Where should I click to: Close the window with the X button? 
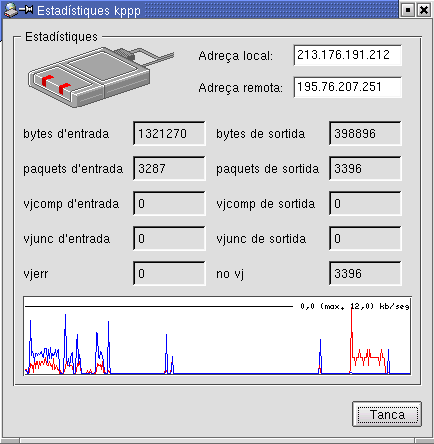(424, 10)
